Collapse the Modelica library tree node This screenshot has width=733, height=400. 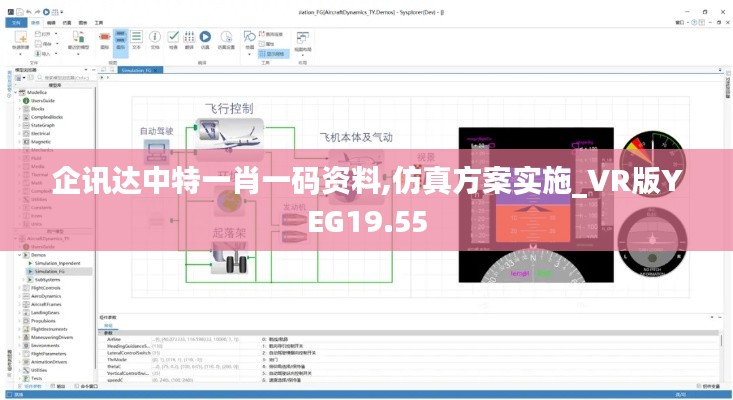[x=16, y=93]
